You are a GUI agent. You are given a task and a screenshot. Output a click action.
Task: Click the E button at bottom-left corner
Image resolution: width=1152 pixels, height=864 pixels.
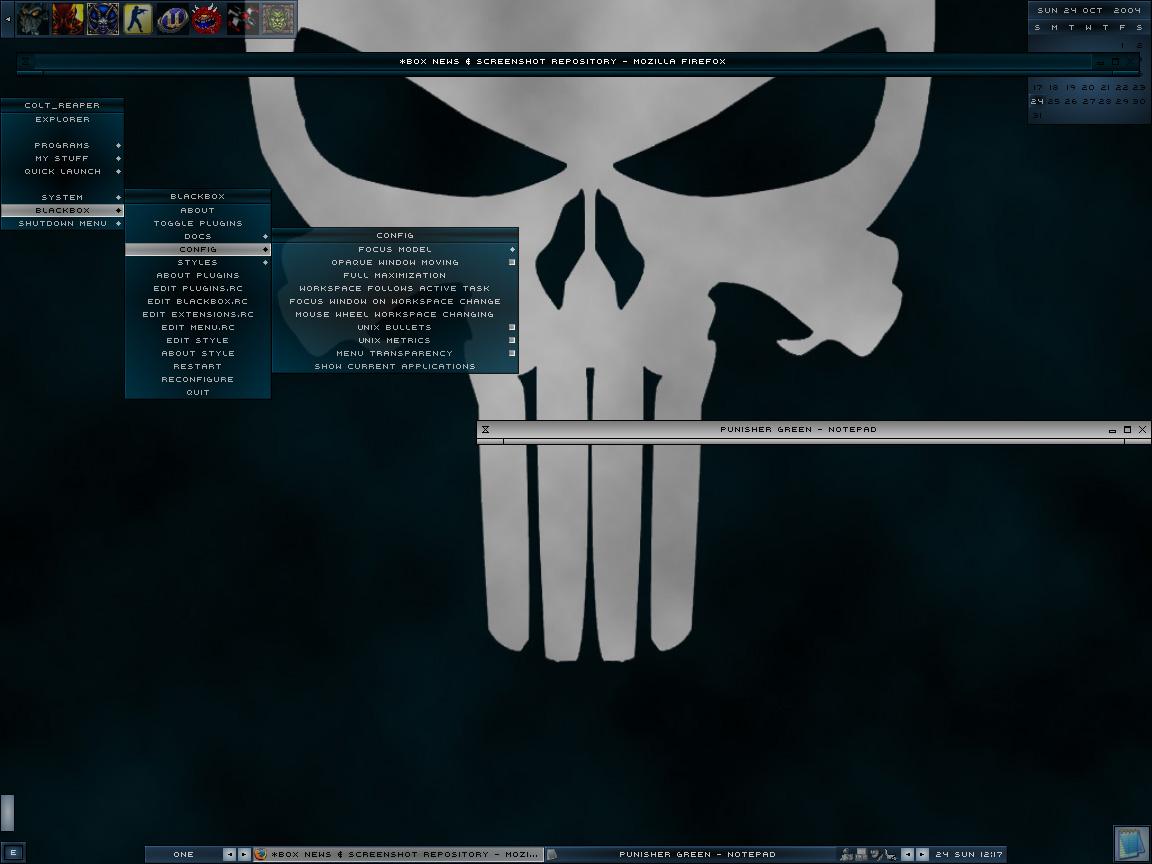pyautogui.click(x=12, y=852)
